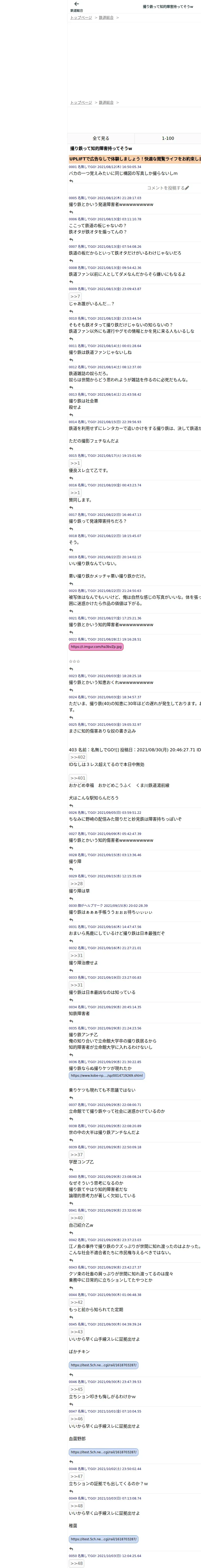Reply to post 0010 with its arrow icon
The image size is (201, 1568).
71,339
